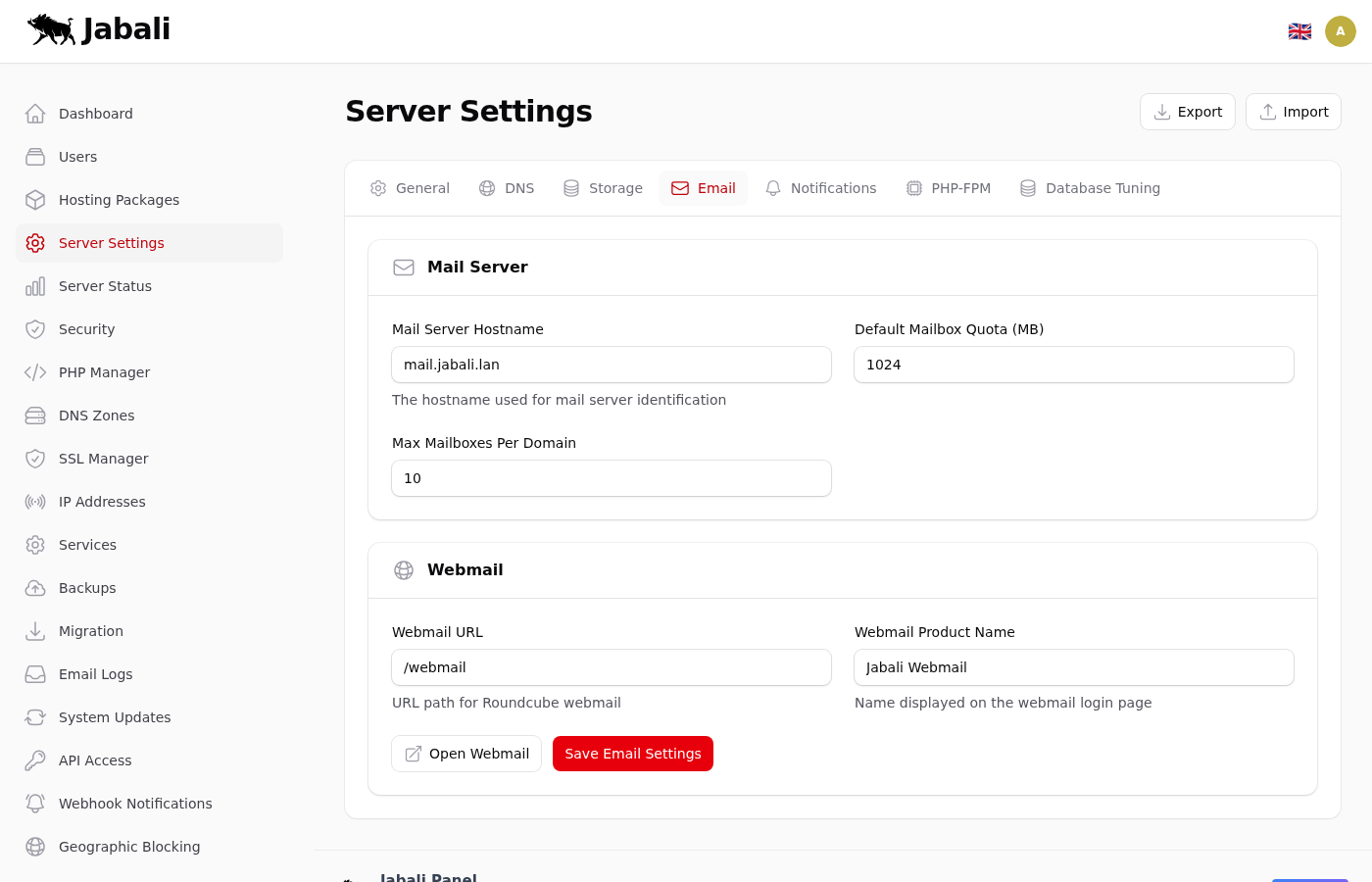Screen dimensions: 1372x882
Task: Click the PHP Manager code icon
Action: point(35,372)
